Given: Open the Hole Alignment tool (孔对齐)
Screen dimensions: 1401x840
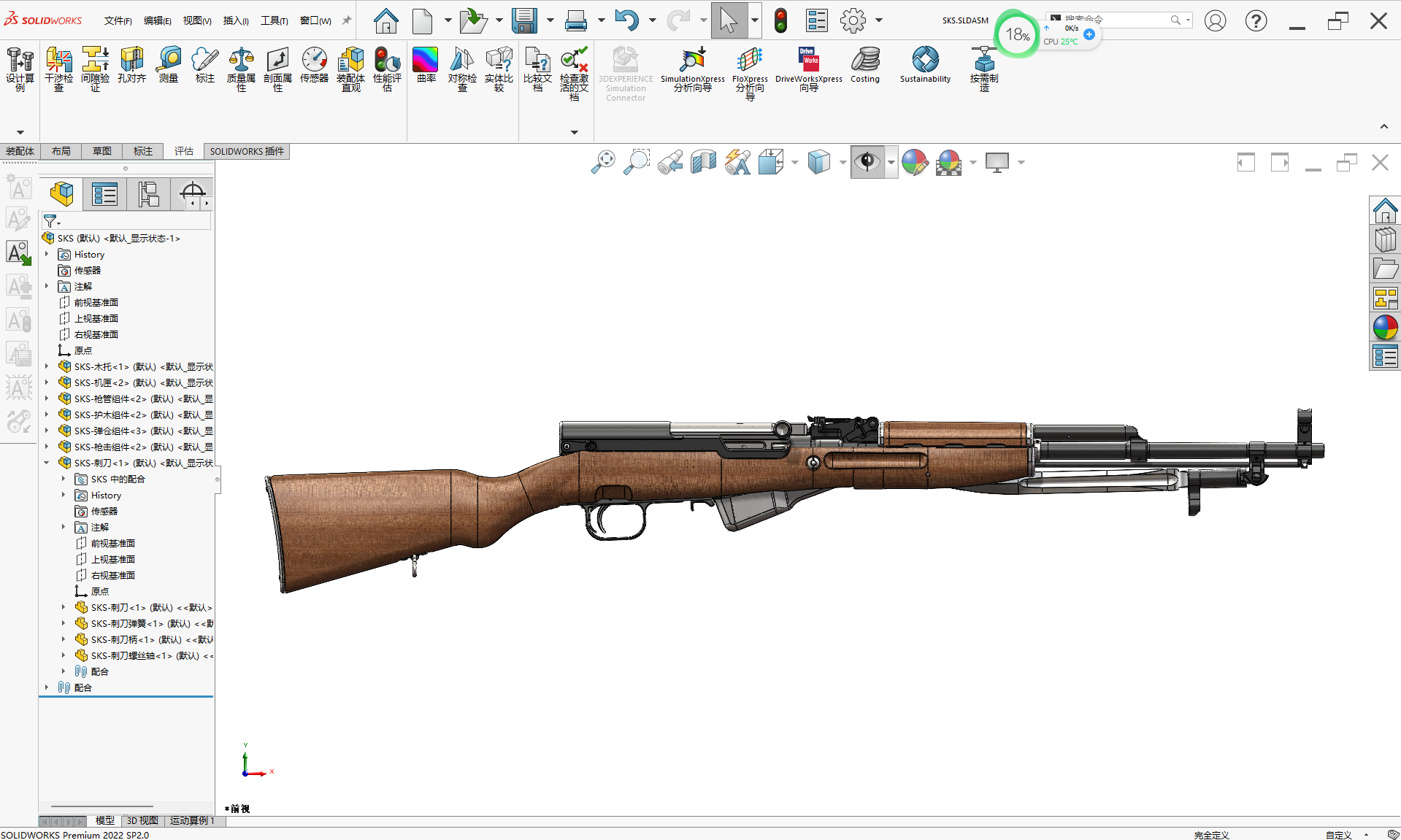Looking at the screenshot, I should pos(131,65).
